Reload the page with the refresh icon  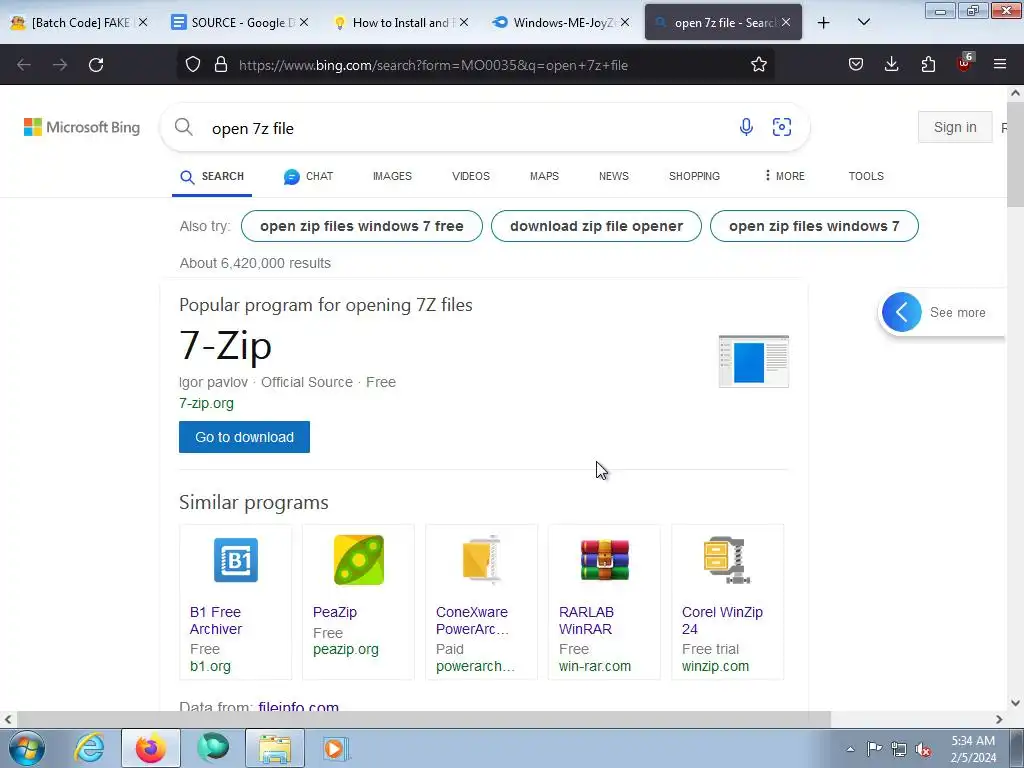[x=96, y=65]
